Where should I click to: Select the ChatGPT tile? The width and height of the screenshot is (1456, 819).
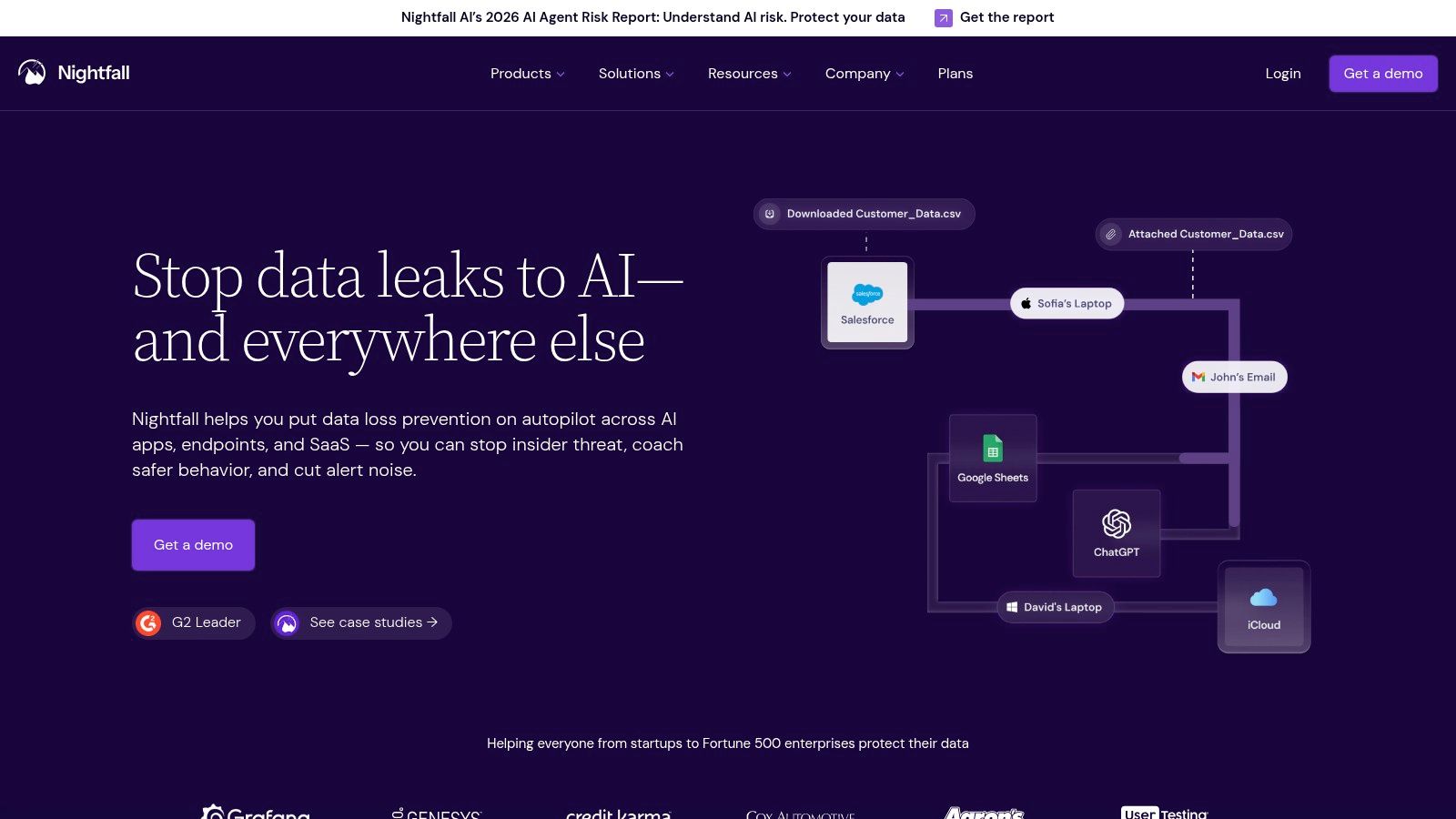(x=1117, y=533)
